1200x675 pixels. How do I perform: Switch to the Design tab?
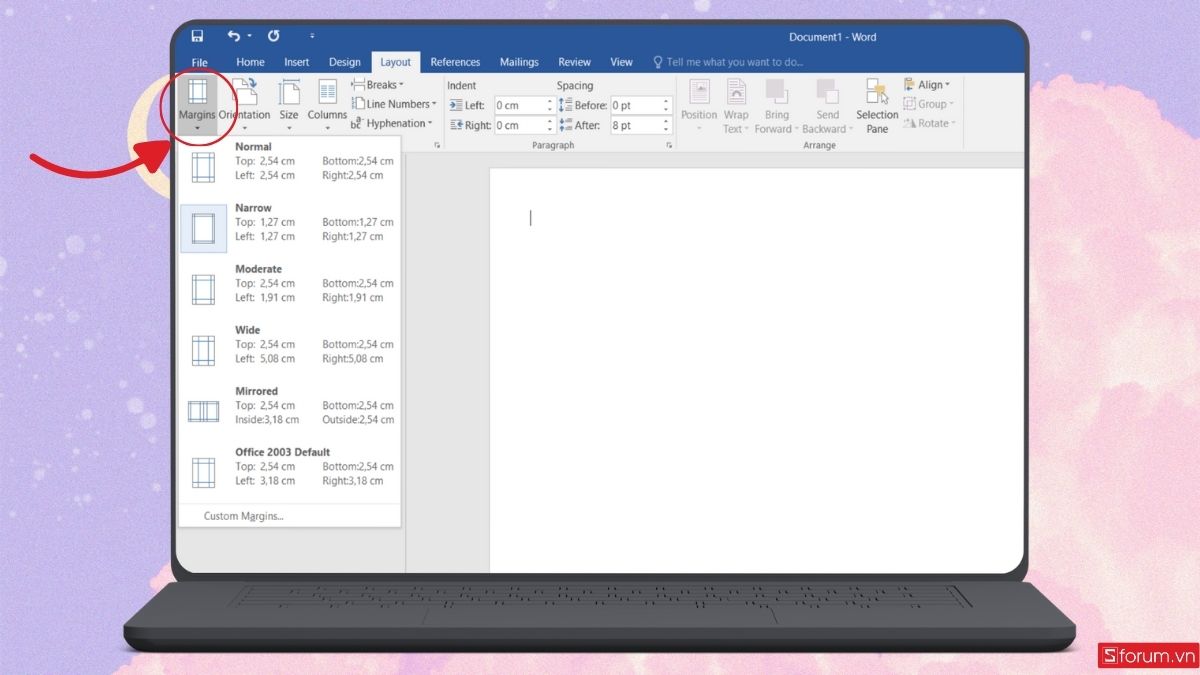coord(345,62)
